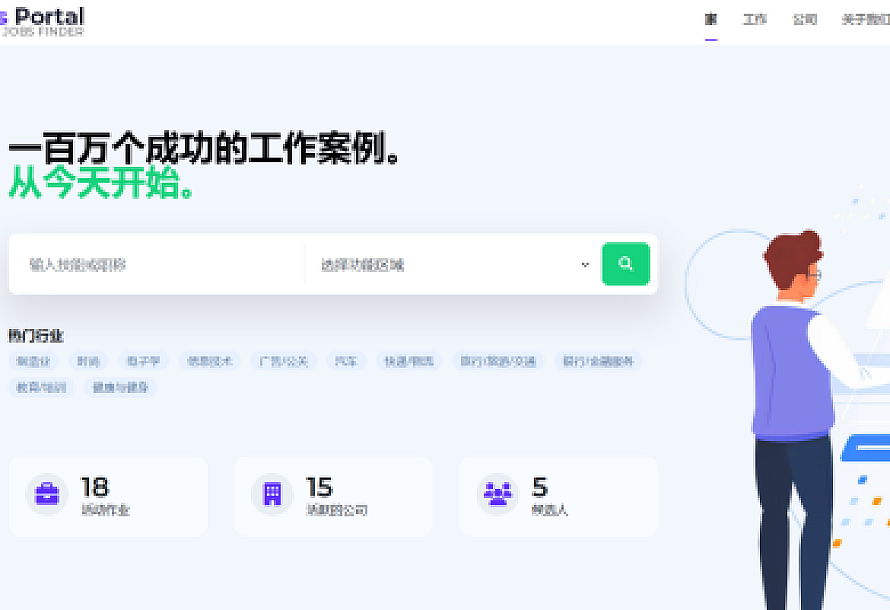The height and width of the screenshot is (610, 890).
Task: Open the 公司 companies menu item
Action: point(805,20)
